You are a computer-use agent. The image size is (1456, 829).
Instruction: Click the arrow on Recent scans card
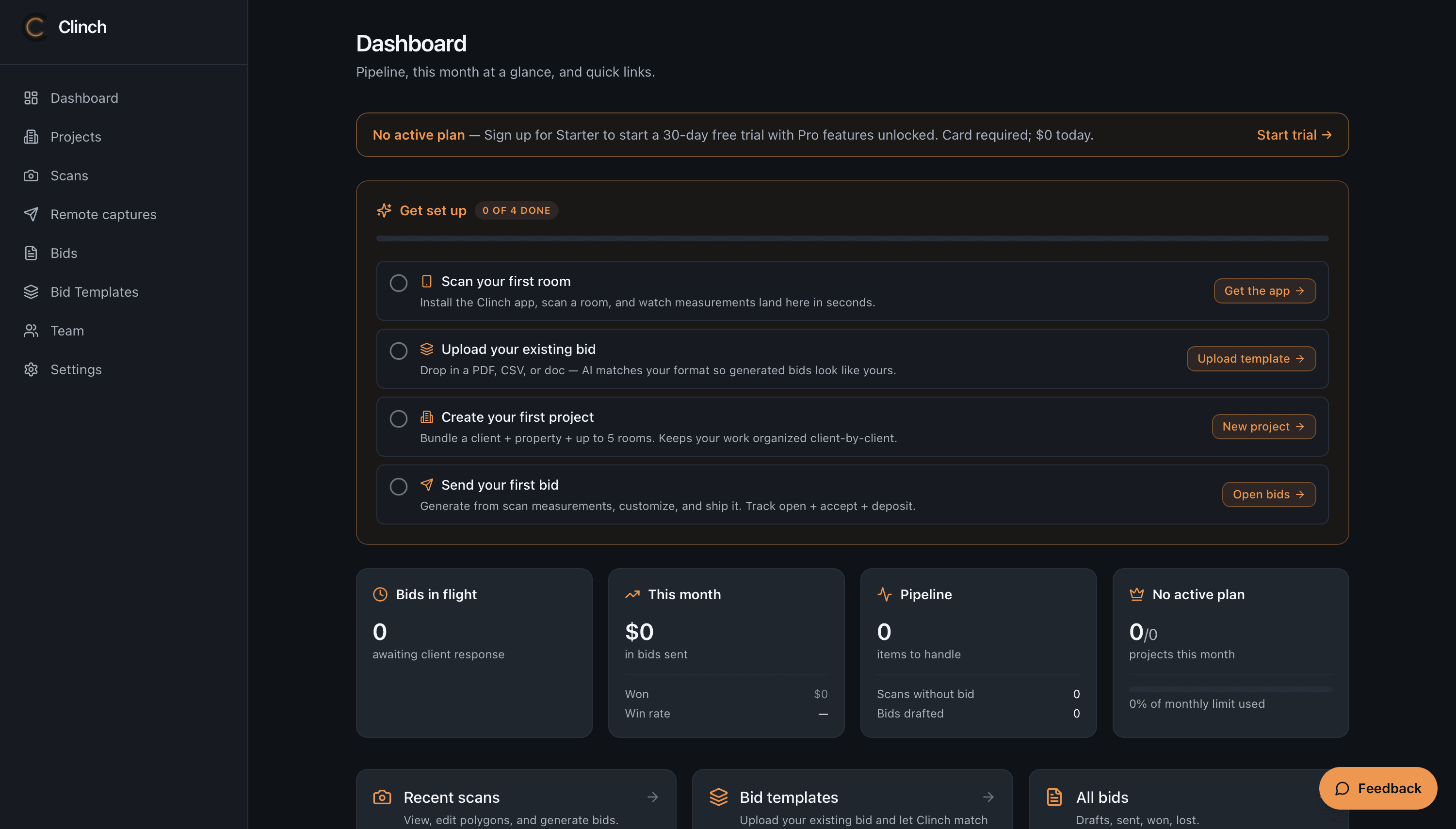coord(653,797)
